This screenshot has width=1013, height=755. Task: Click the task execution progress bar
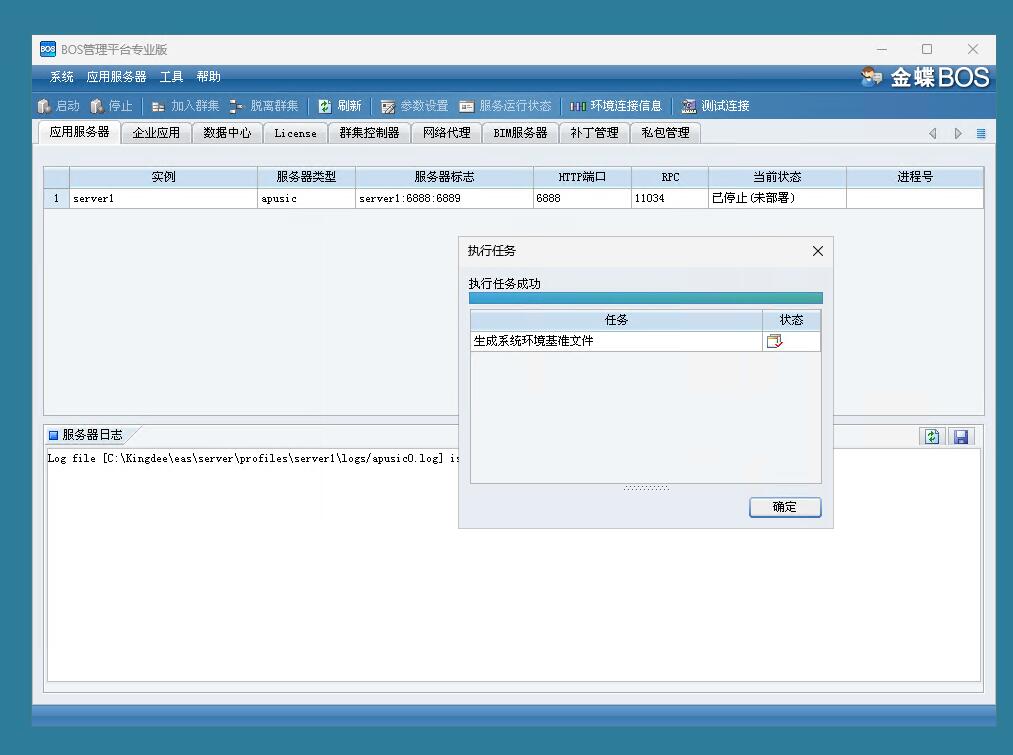[x=645, y=298]
